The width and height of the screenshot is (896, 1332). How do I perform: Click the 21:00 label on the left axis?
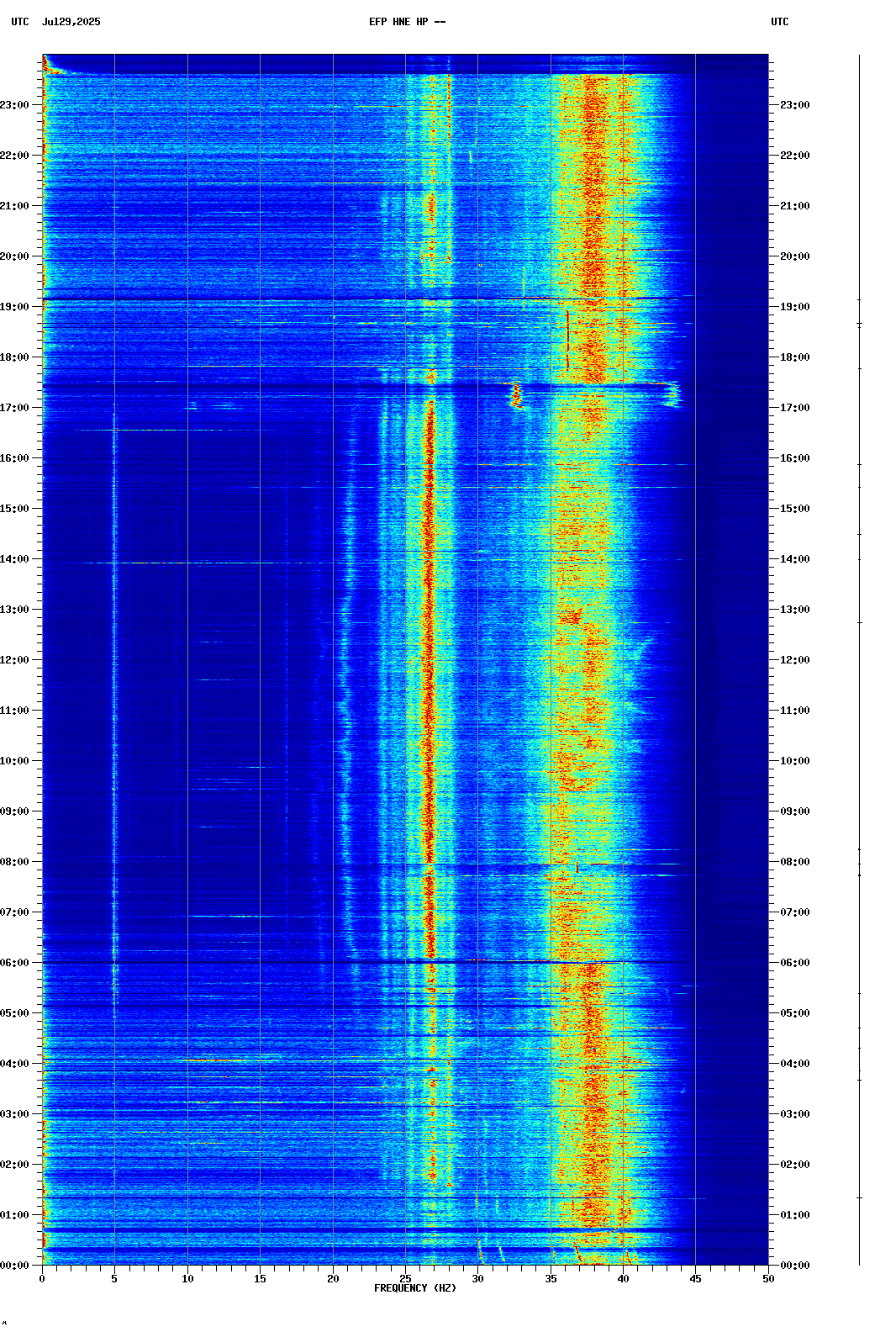click(14, 206)
